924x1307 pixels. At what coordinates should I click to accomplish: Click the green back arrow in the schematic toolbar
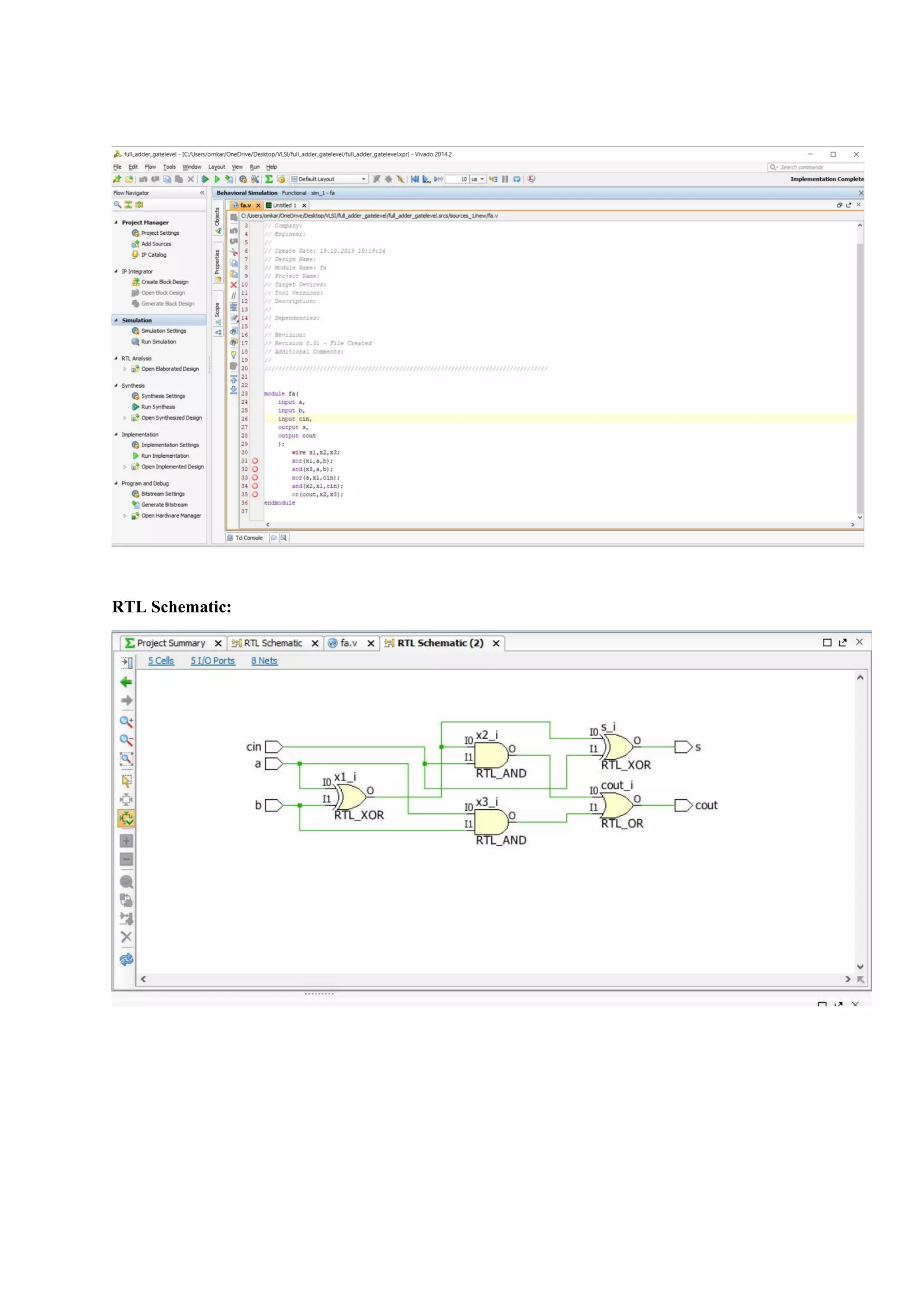tap(126, 682)
